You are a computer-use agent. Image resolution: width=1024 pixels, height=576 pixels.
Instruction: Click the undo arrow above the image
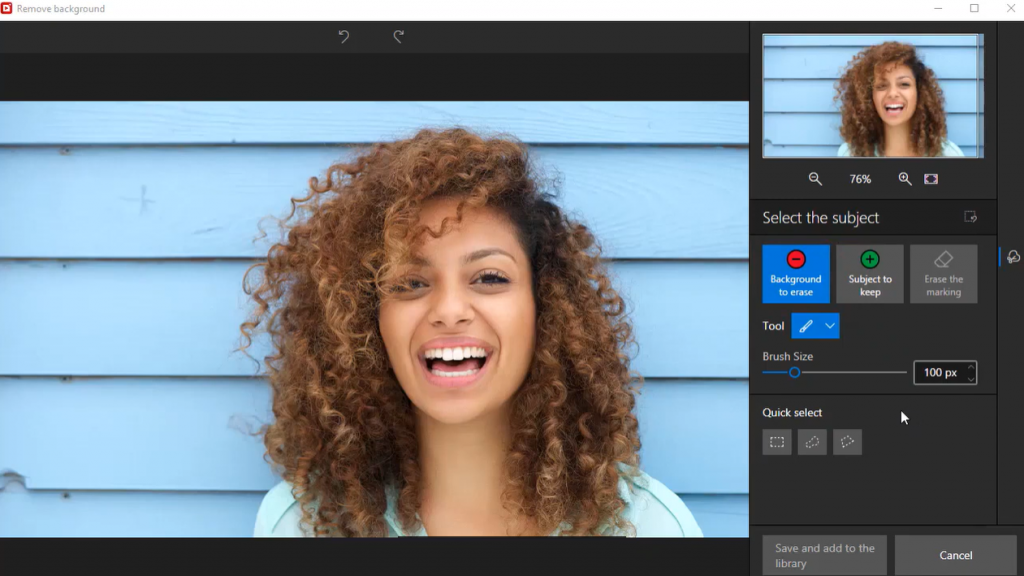(x=343, y=35)
